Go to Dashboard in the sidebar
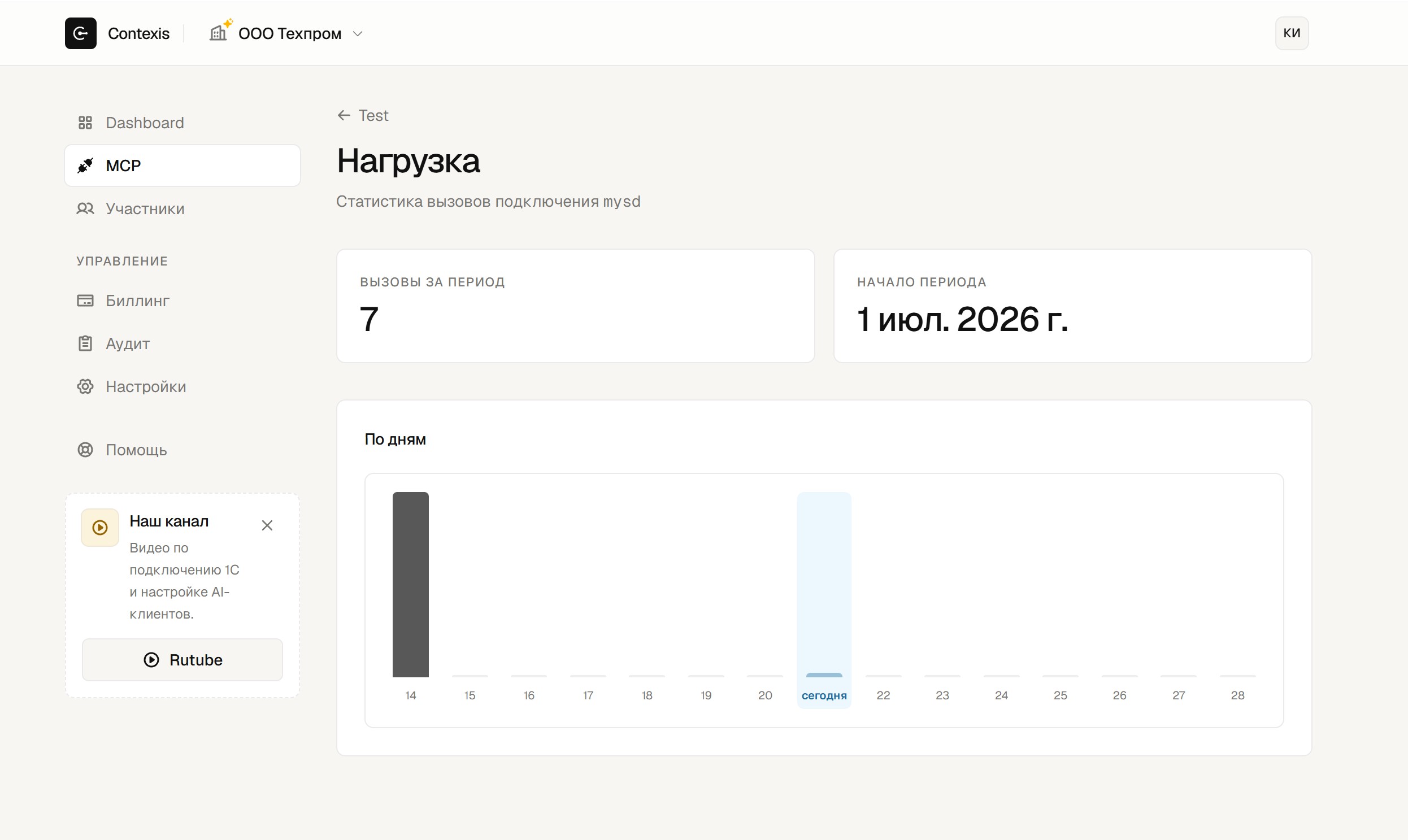The image size is (1408, 840). (x=182, y=123)
